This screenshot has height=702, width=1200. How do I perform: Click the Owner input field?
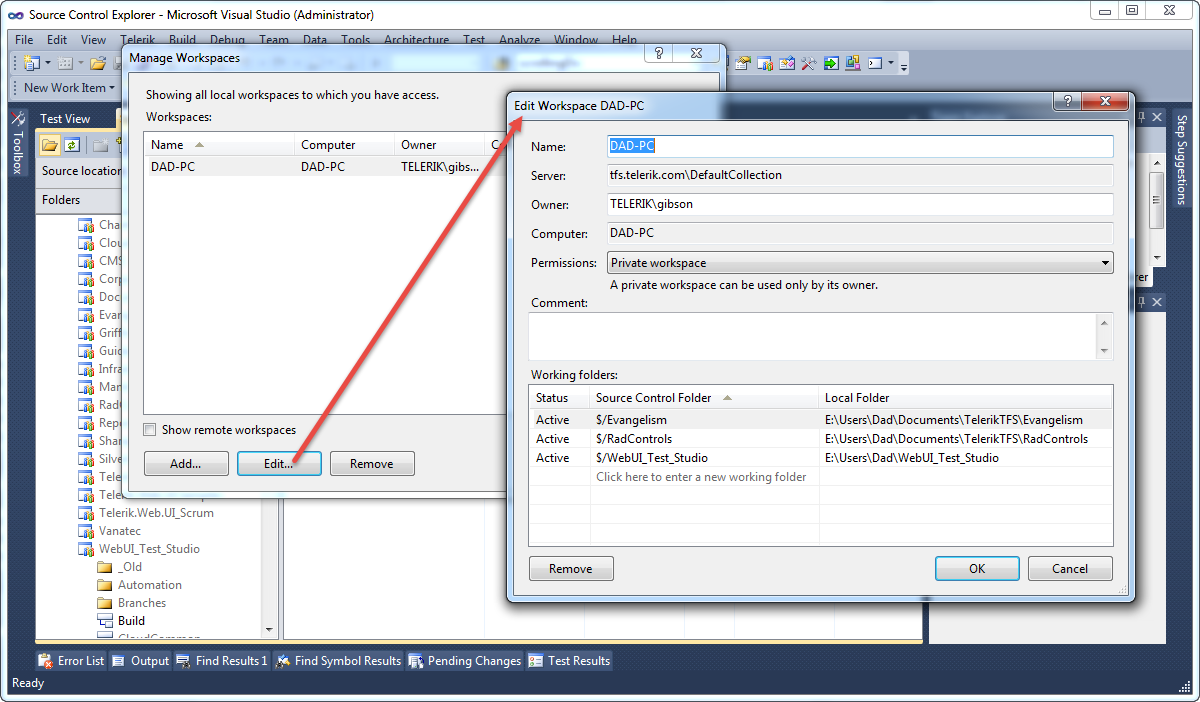click(860, 204)
